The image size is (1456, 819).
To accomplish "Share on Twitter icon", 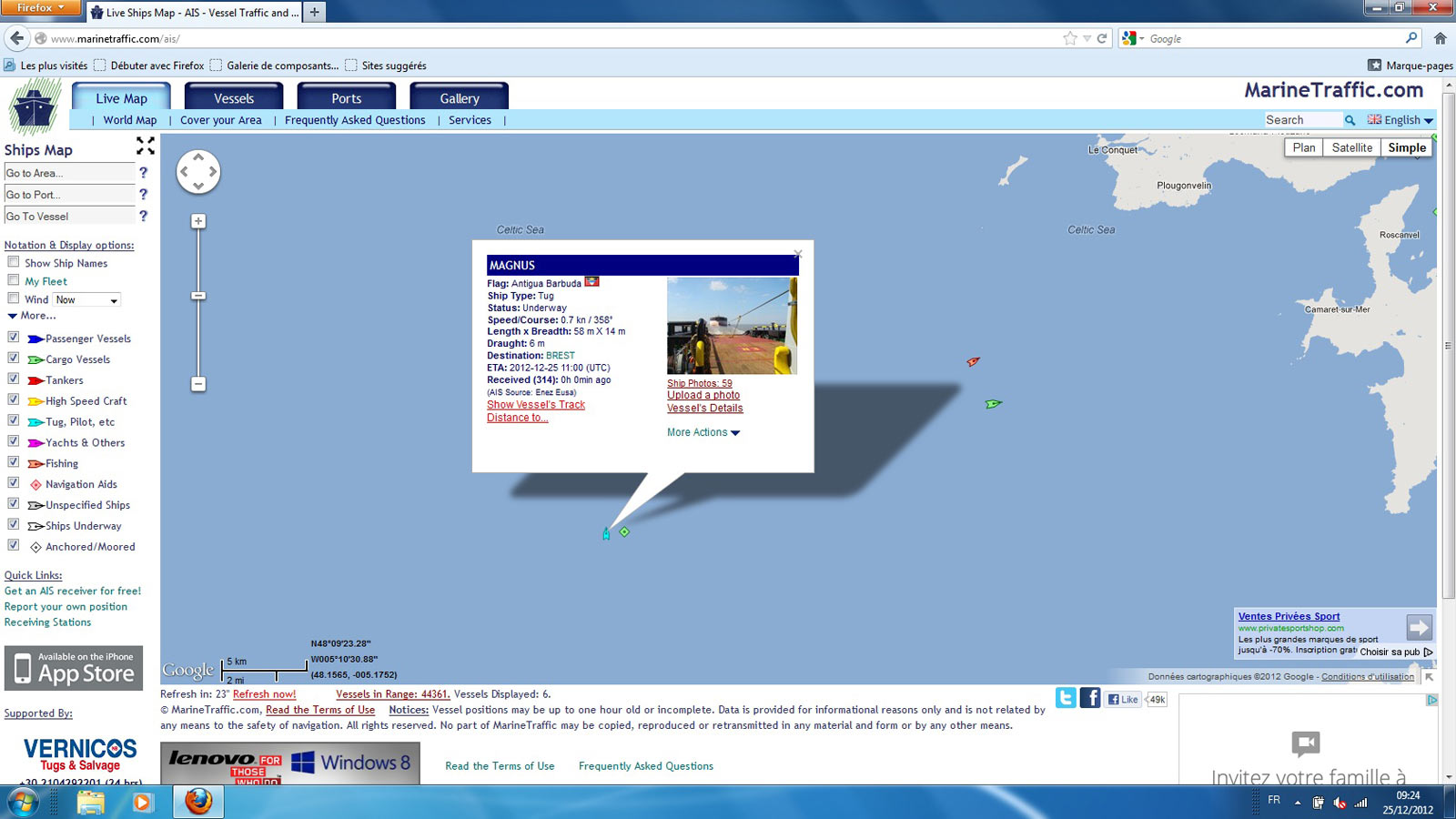I will (x=1066, y=698).
